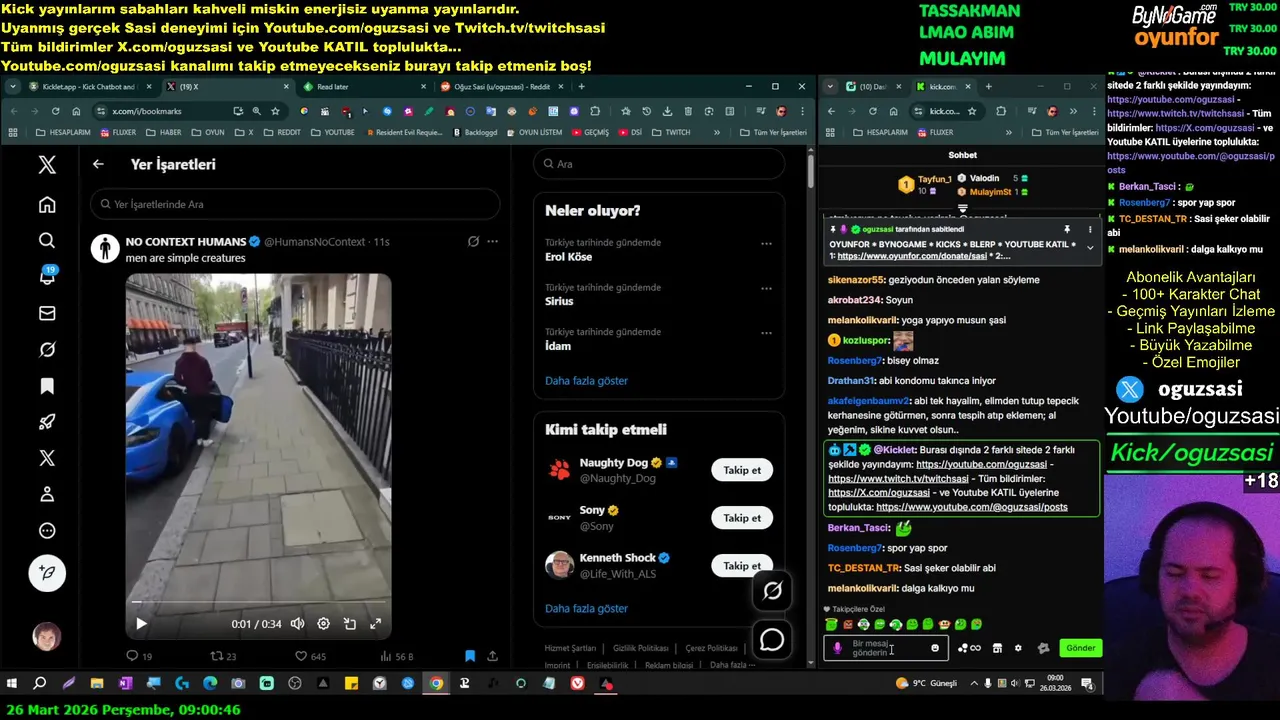Image resolution: width=1280 pixels, height=720 pixels.
Task: Open İdam trend options dots
Action: (766, 332)
